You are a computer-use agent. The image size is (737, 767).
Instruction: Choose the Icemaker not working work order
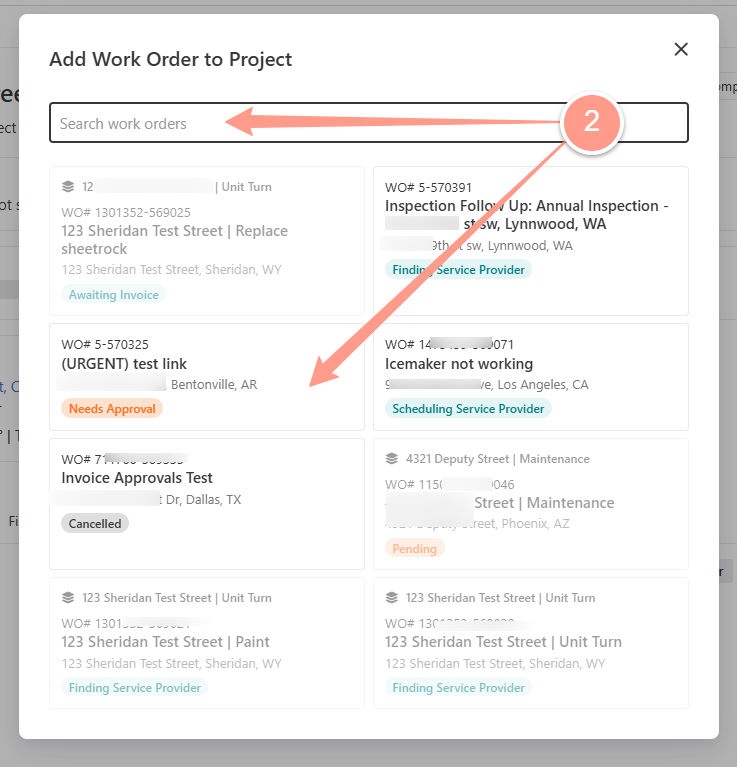click(x=531, y=377)
